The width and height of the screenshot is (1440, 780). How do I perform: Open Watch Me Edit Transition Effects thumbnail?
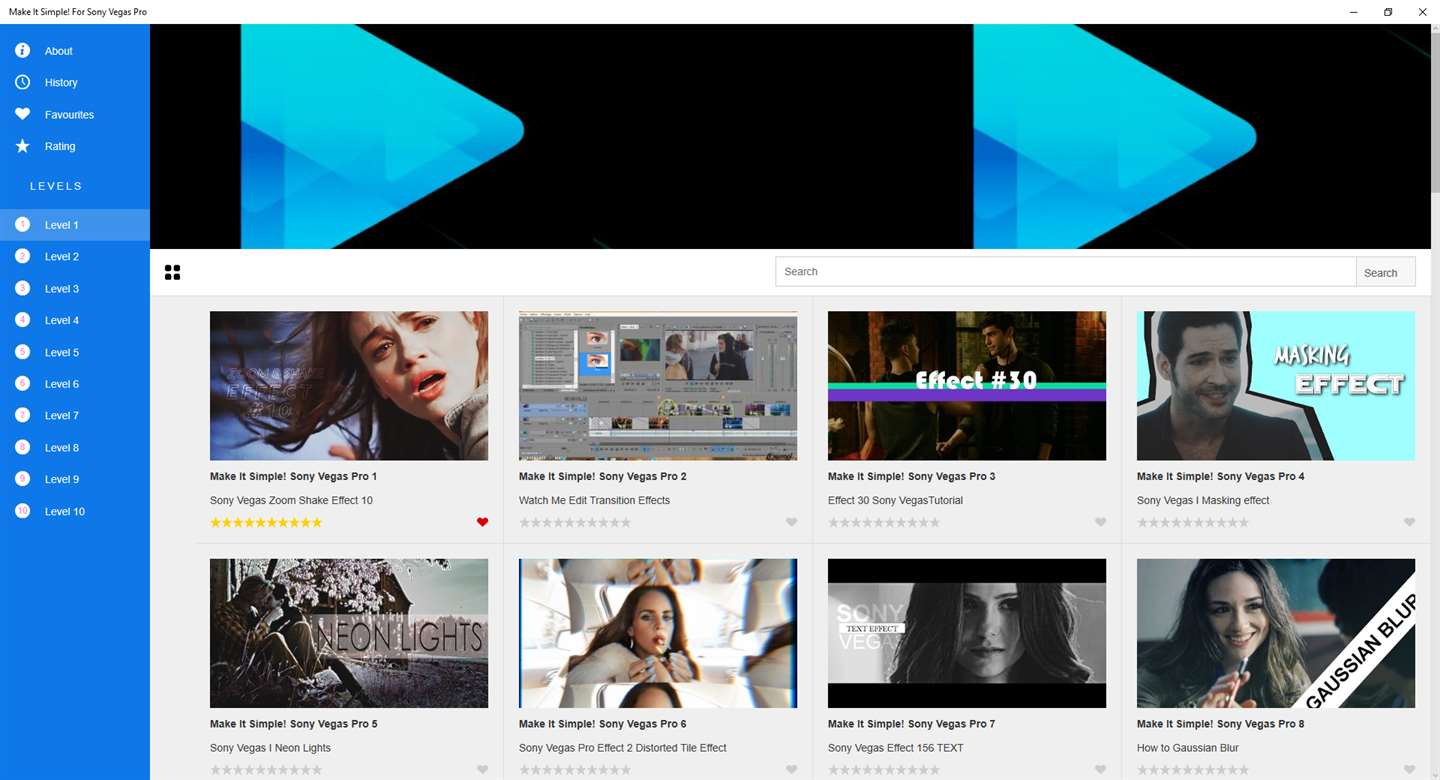tap(658, 386)
